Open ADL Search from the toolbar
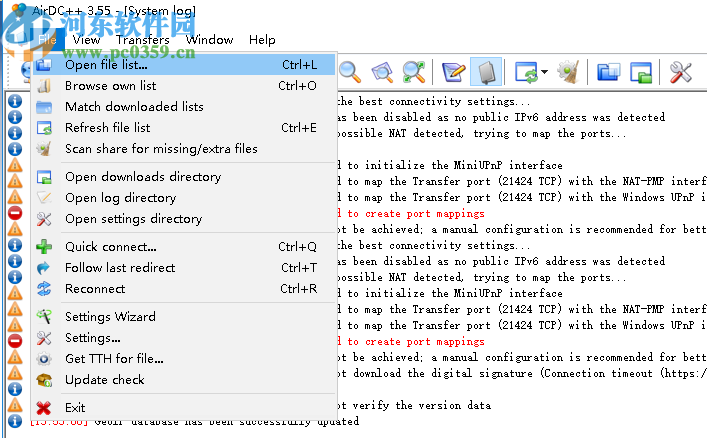Screen dimensions: 707x438 click(x=382, y=72)
